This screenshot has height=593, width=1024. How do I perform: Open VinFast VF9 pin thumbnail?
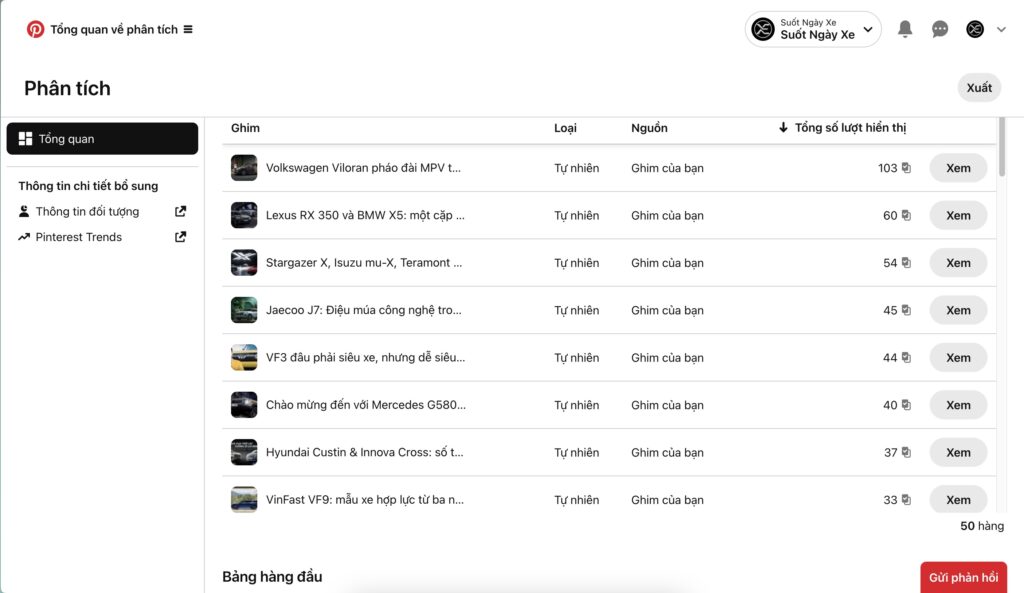point(244,500)
